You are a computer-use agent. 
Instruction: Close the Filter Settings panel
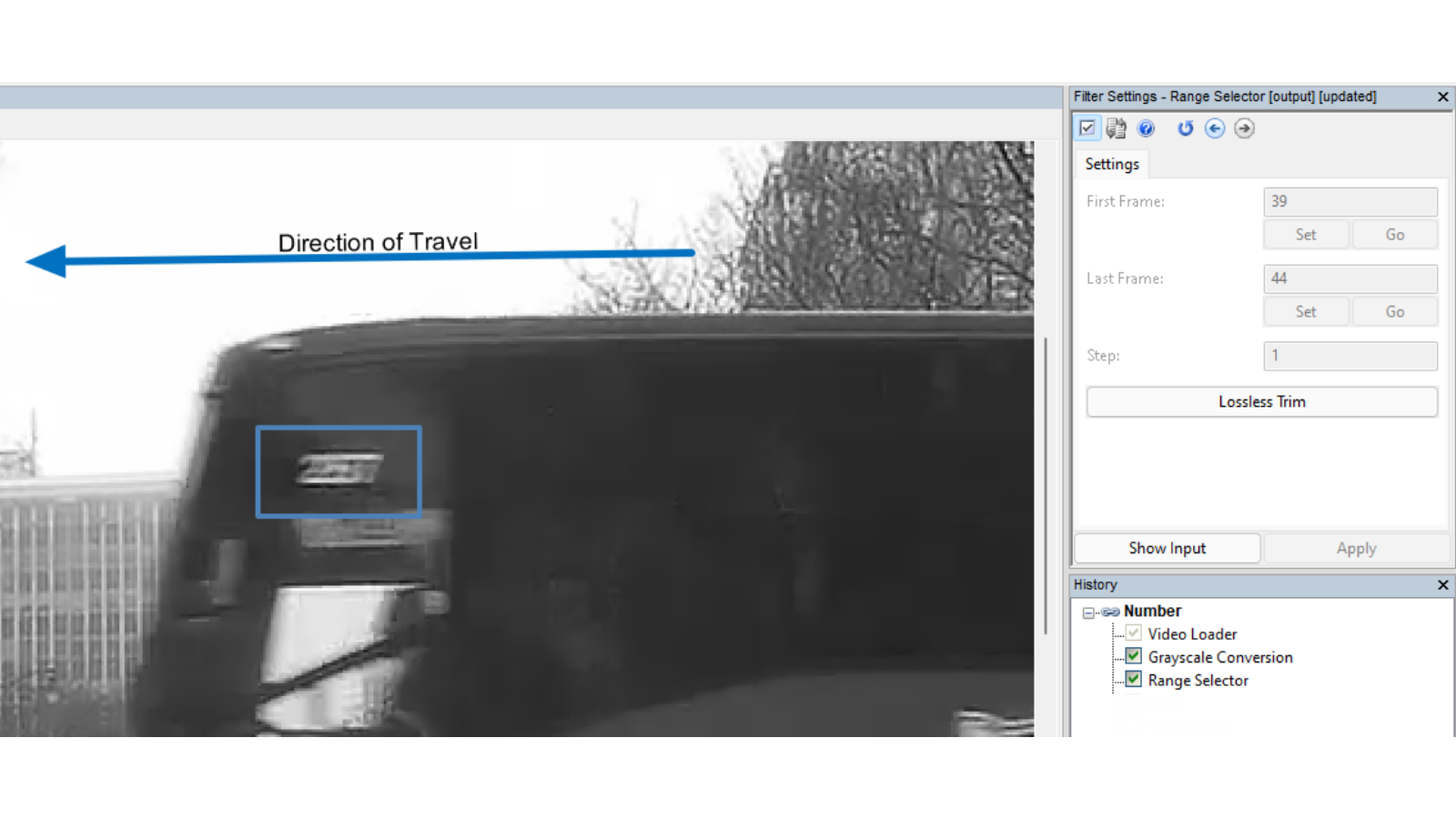tap(1442, 96)
